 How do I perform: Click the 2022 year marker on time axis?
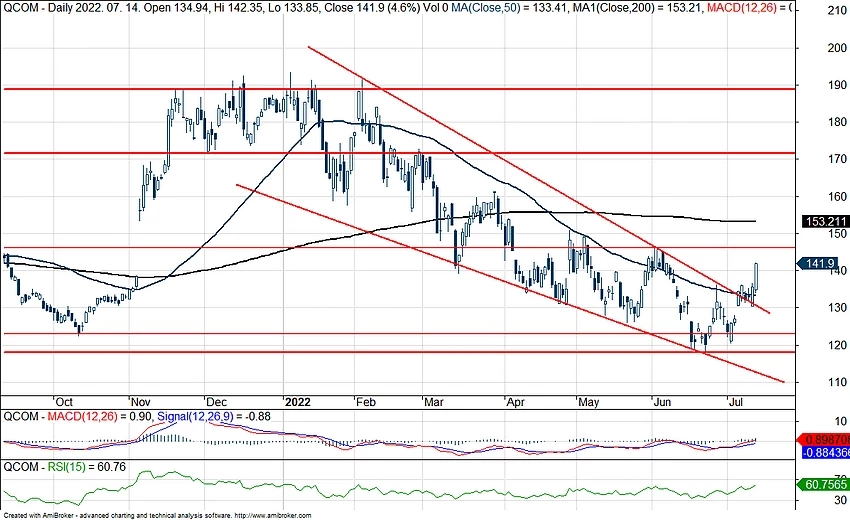tap(299, 399)
